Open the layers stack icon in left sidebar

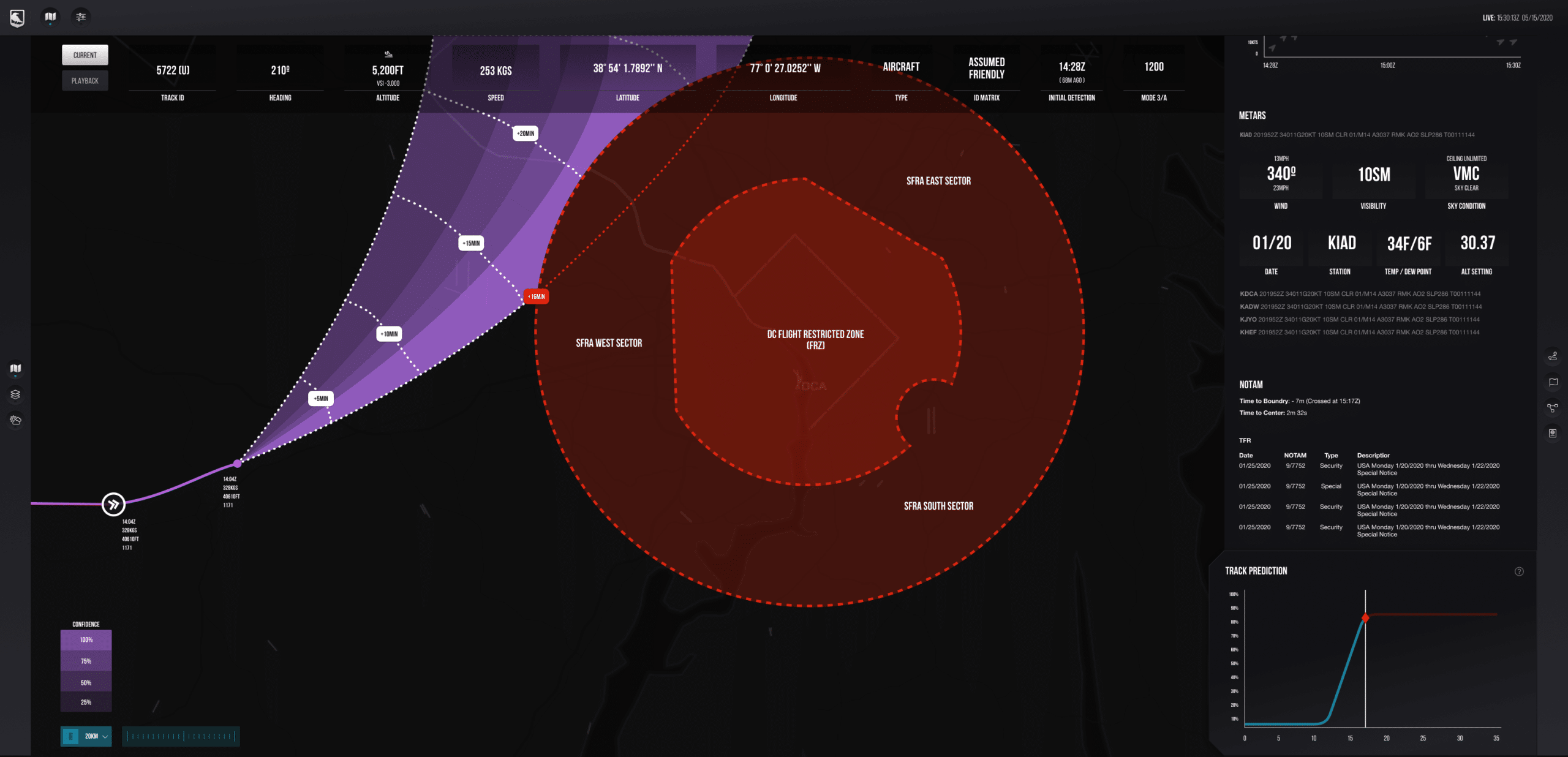coord(16,394)
